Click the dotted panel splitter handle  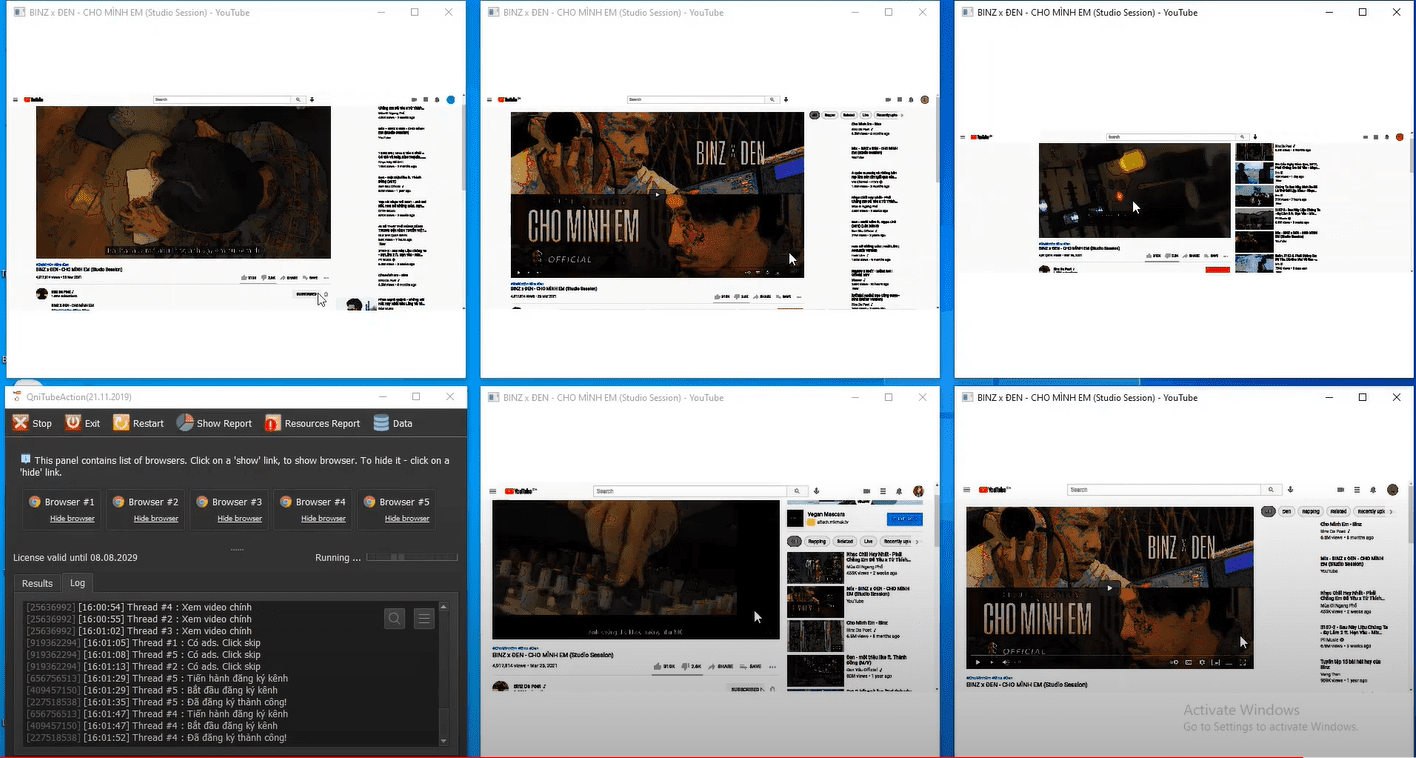[x=237, y=549]
